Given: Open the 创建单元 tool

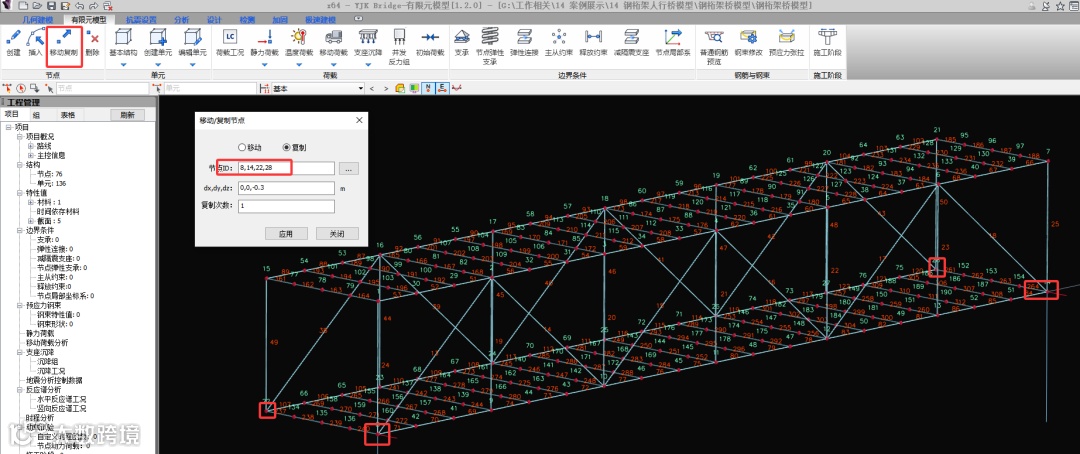Looking at the screenshot, I should point(158,41).
